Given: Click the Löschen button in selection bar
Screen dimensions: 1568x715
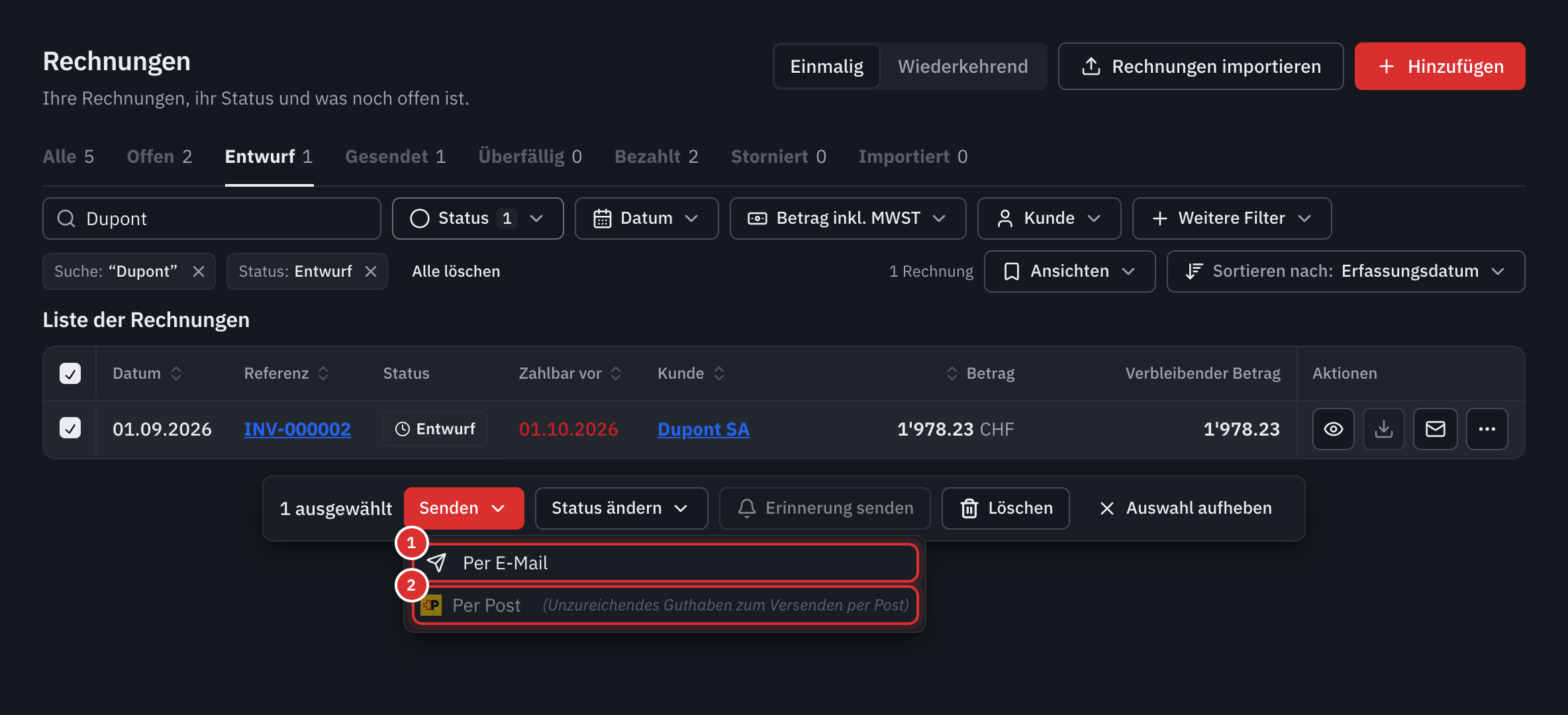Looking at the screenshot, I should [1005, 508].
